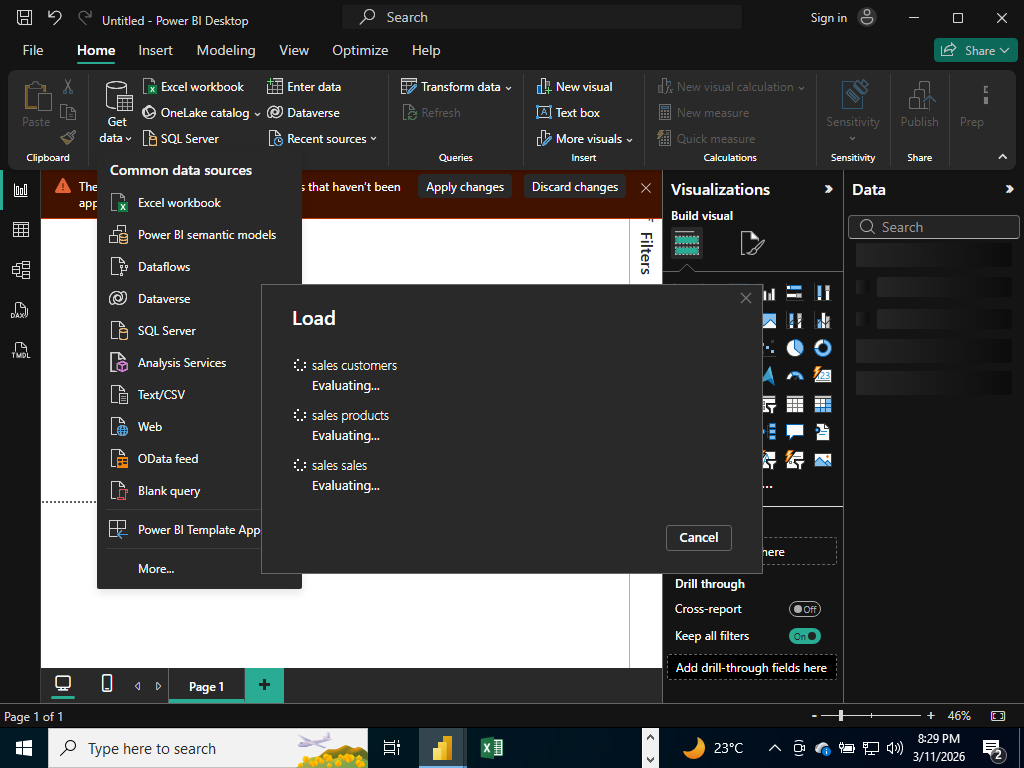Open the File menu

point(33,50)
